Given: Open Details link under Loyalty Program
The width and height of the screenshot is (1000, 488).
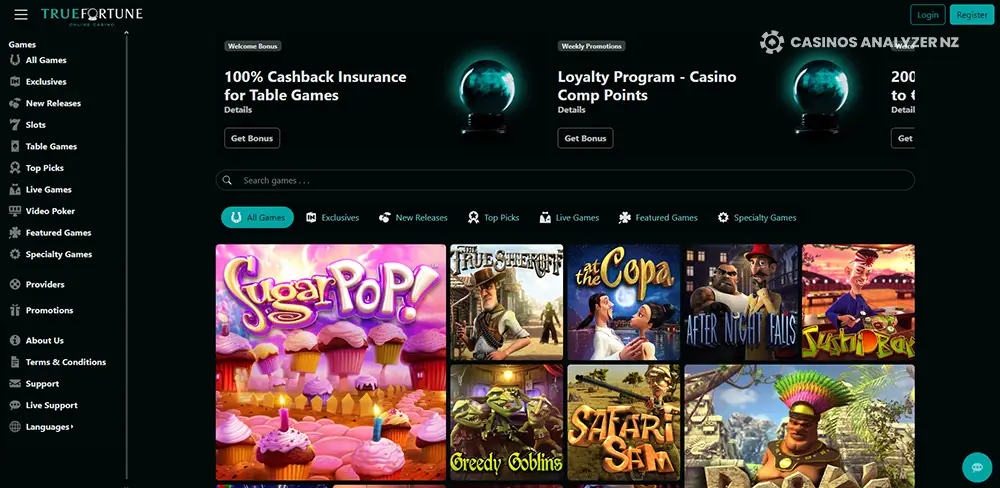Looking at the screenshot, I should click(571, 110).
